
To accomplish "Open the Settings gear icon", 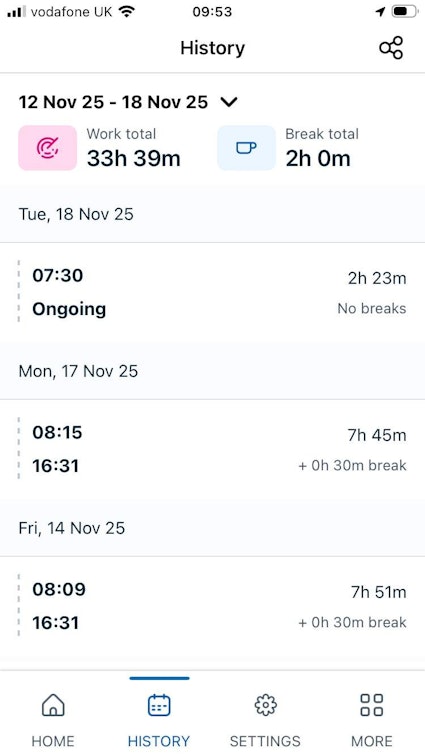I will (265, 705).
